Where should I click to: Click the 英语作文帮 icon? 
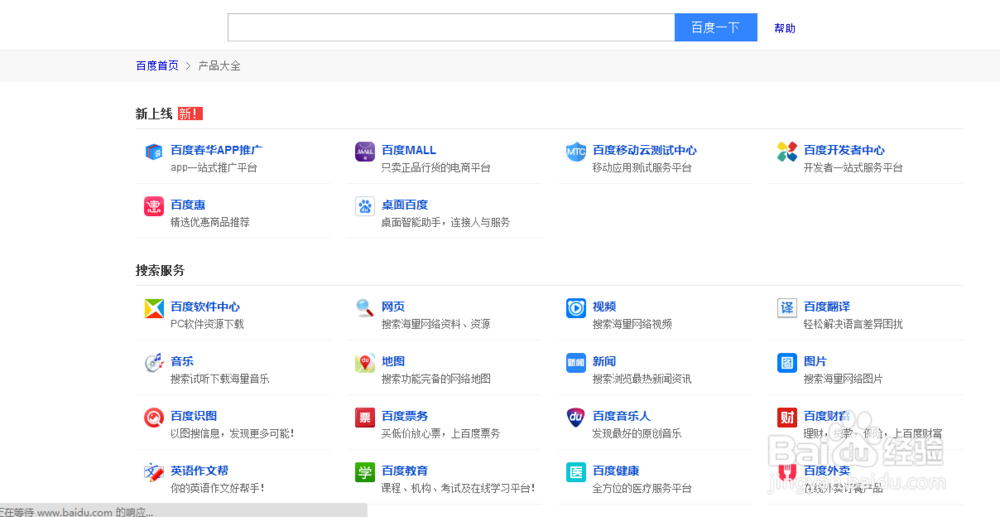(154, 472)
